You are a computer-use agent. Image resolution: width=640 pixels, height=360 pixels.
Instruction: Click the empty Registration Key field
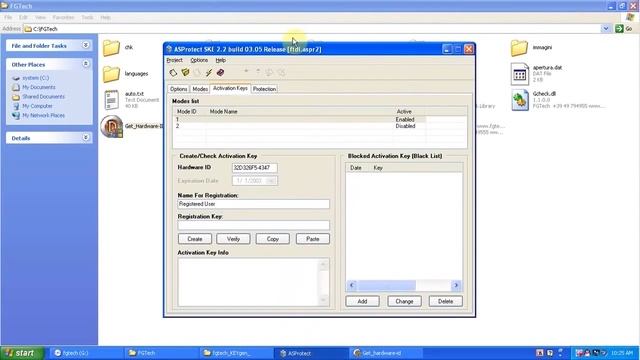[x=253, y=225]
